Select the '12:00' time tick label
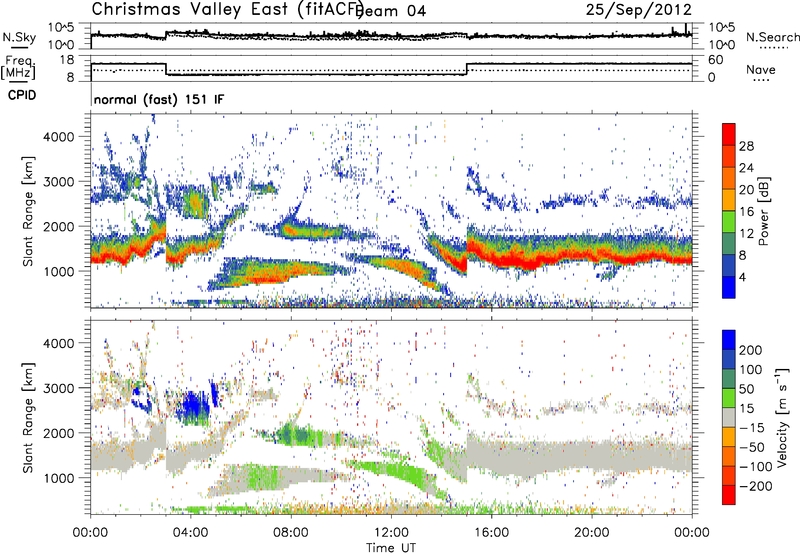Image resolution: width=800 pixels, height=554 pixels. click(x=391, y=533)
